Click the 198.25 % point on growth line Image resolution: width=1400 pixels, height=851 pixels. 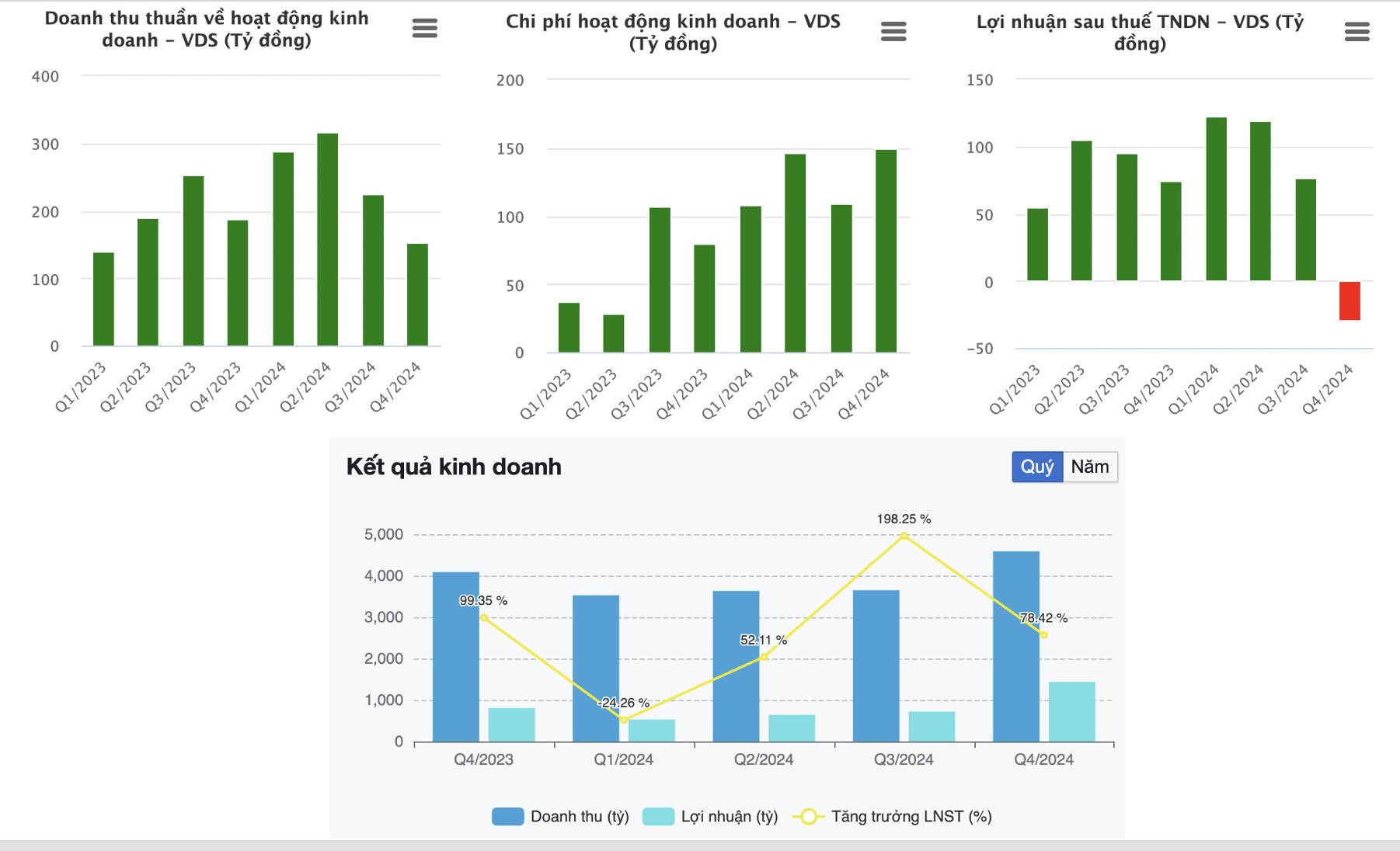[x=904, y=535]
